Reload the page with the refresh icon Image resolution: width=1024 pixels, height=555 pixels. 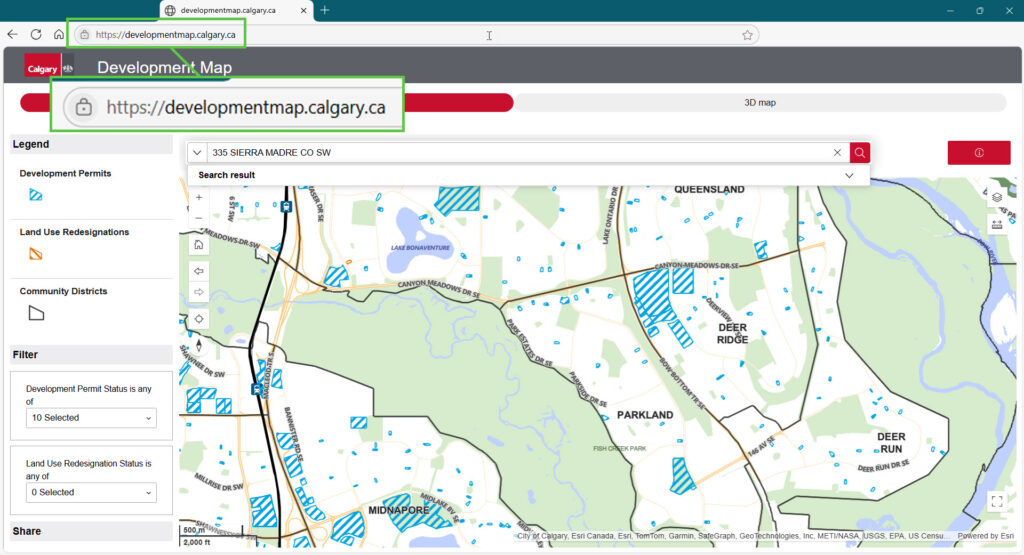click(x=36, y=35)
